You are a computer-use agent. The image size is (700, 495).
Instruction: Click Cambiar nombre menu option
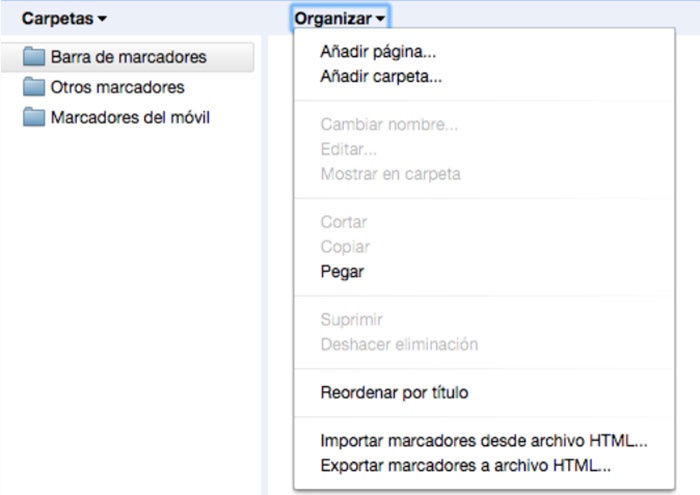(389, 125)
